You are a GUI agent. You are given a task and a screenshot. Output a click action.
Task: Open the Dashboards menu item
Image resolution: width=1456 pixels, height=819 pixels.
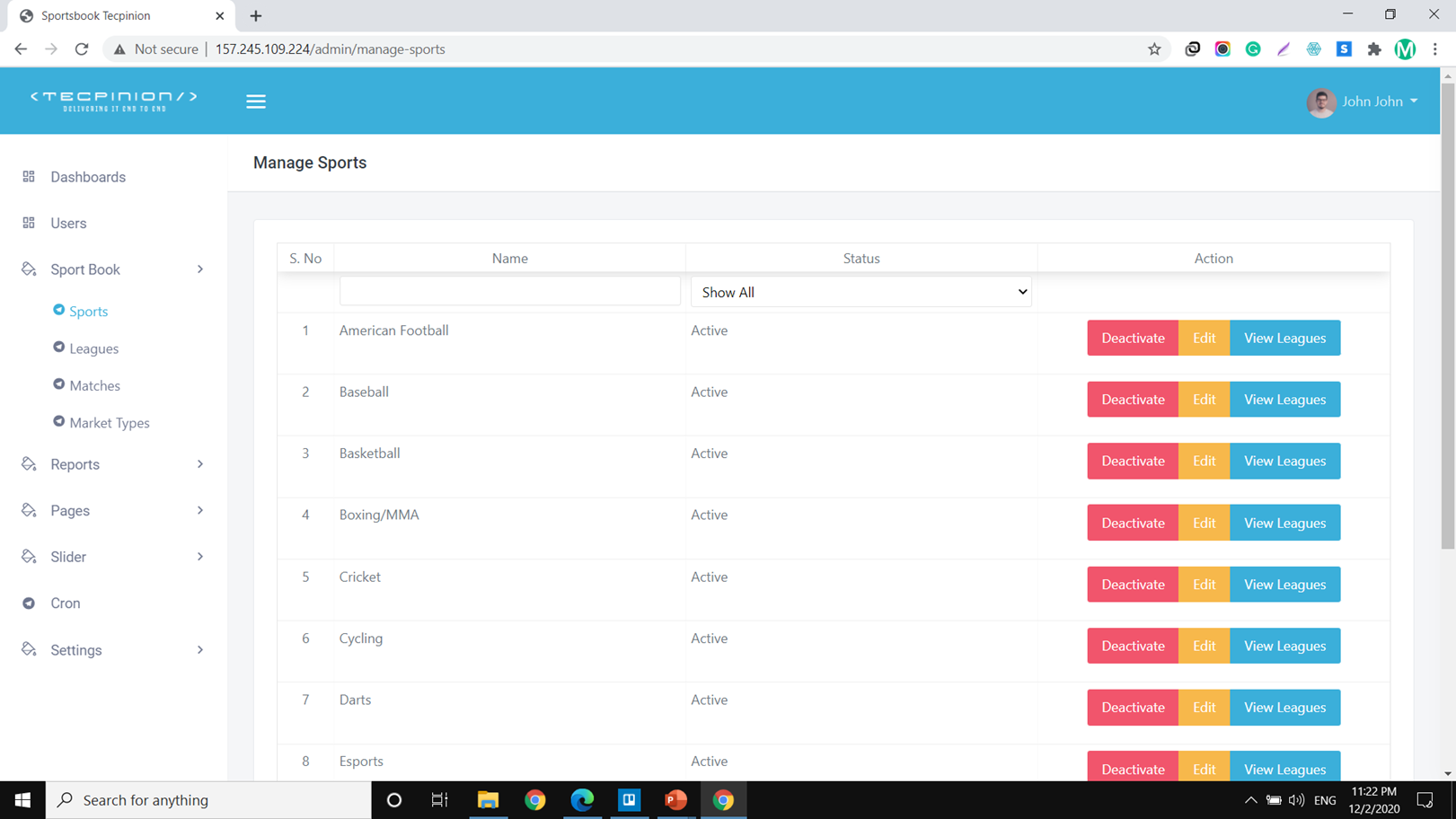click(x=88, y=177)
